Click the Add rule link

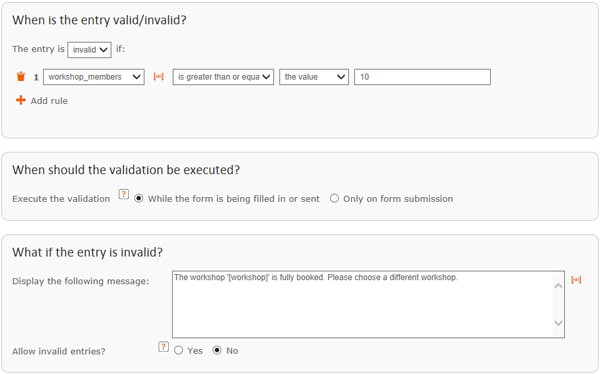[49, 101]
